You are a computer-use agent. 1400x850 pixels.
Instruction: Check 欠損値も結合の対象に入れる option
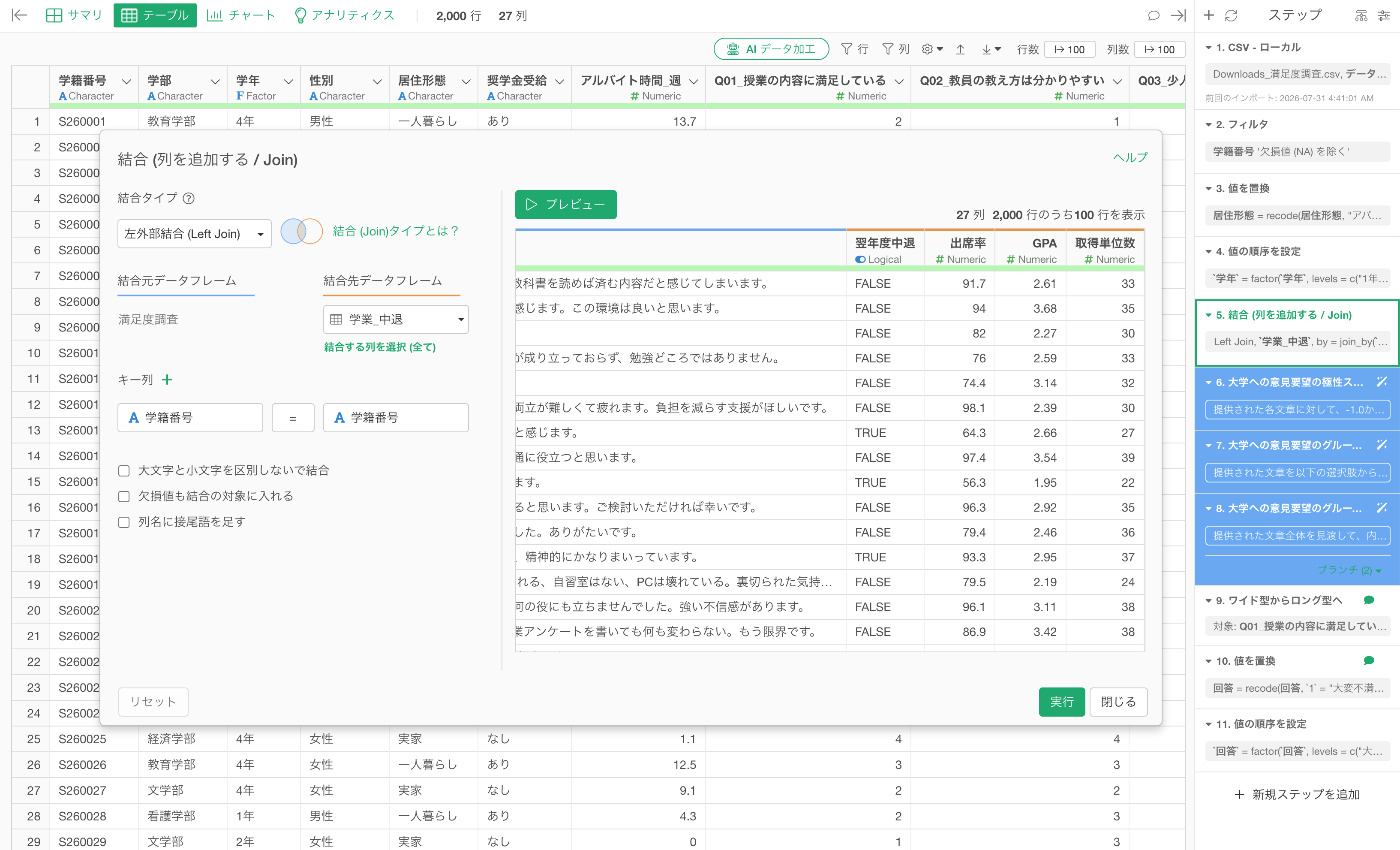pos(124,496)
